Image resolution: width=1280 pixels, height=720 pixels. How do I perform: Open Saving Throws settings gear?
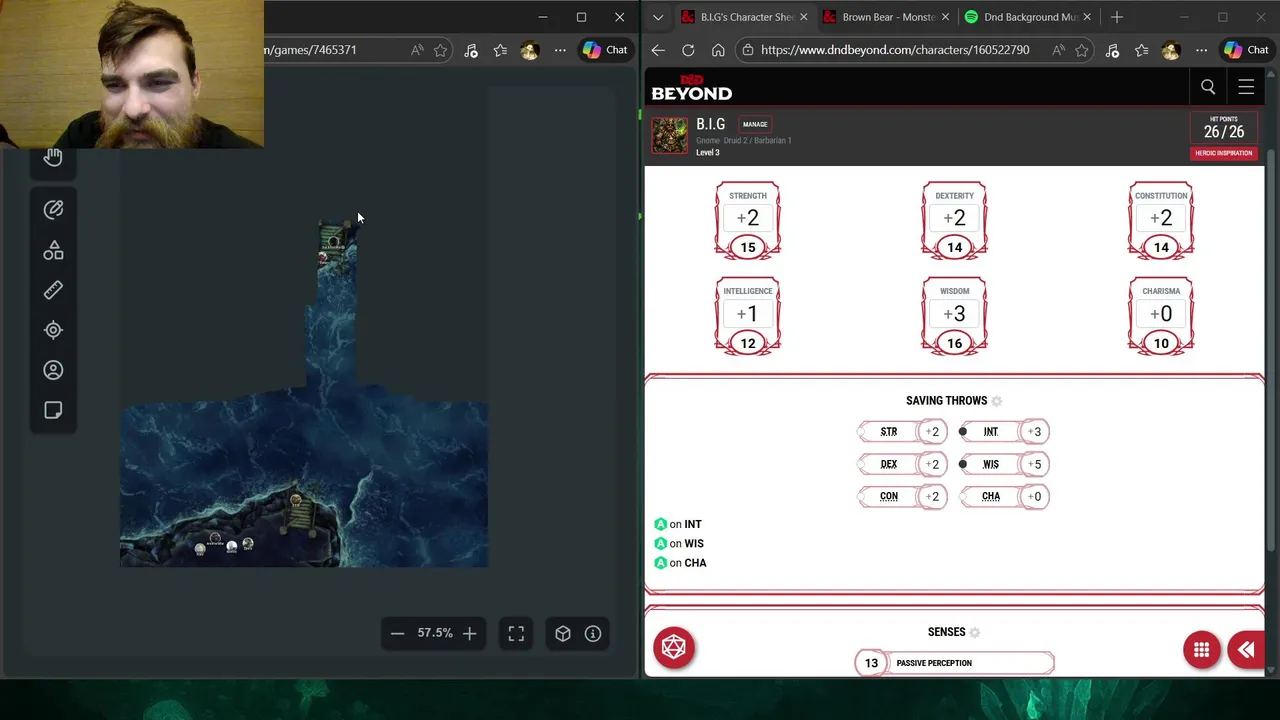click(x=996, y=401)
